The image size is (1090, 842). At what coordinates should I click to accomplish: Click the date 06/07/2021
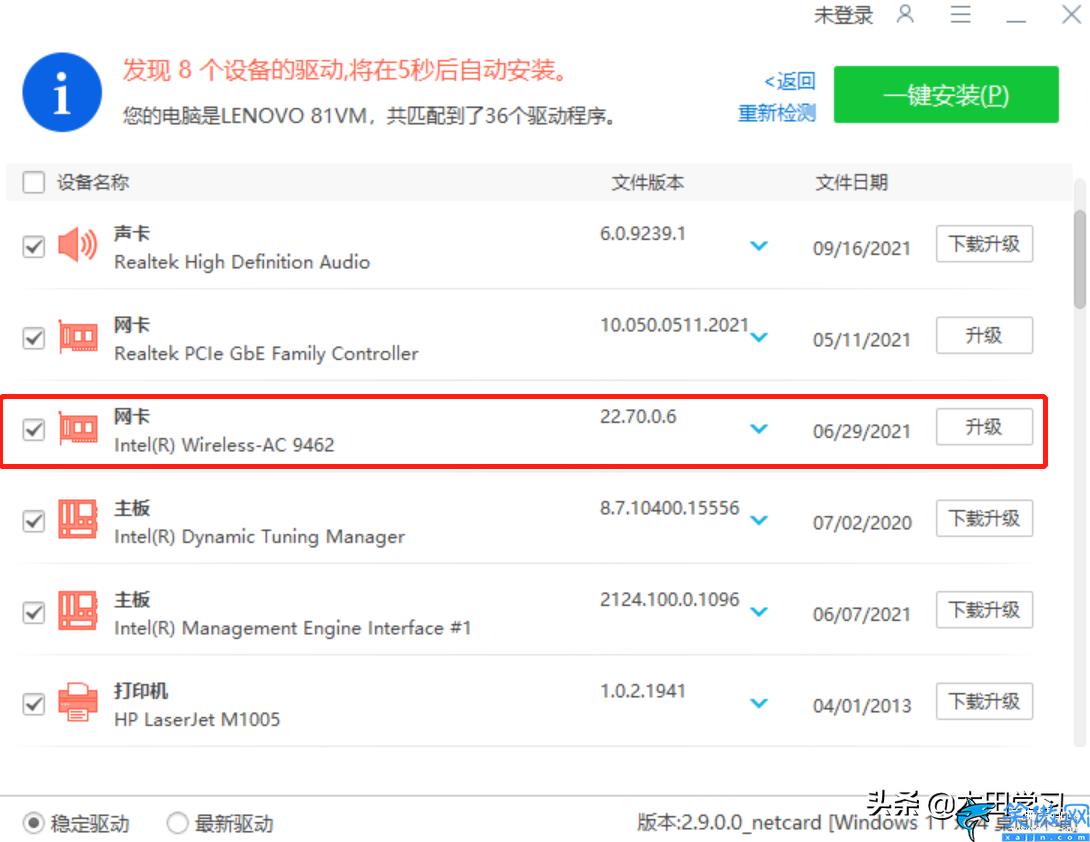(x=862, y=615)
